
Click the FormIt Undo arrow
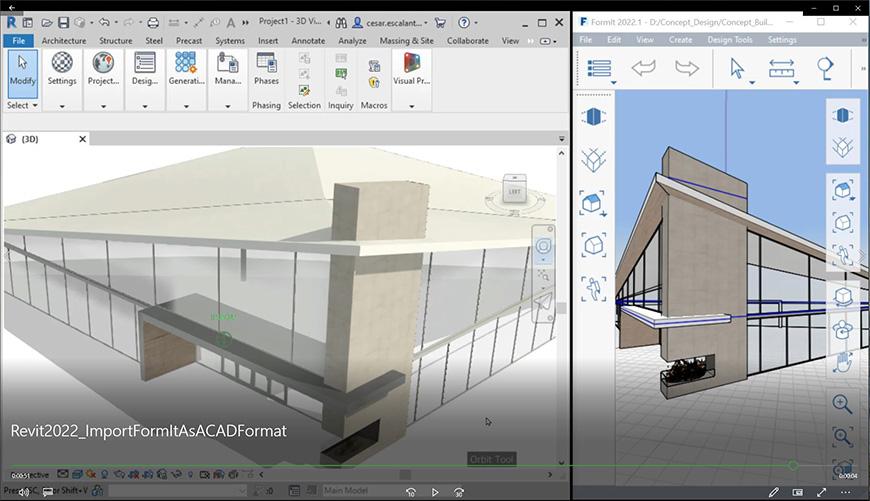[x=644, y=68]
